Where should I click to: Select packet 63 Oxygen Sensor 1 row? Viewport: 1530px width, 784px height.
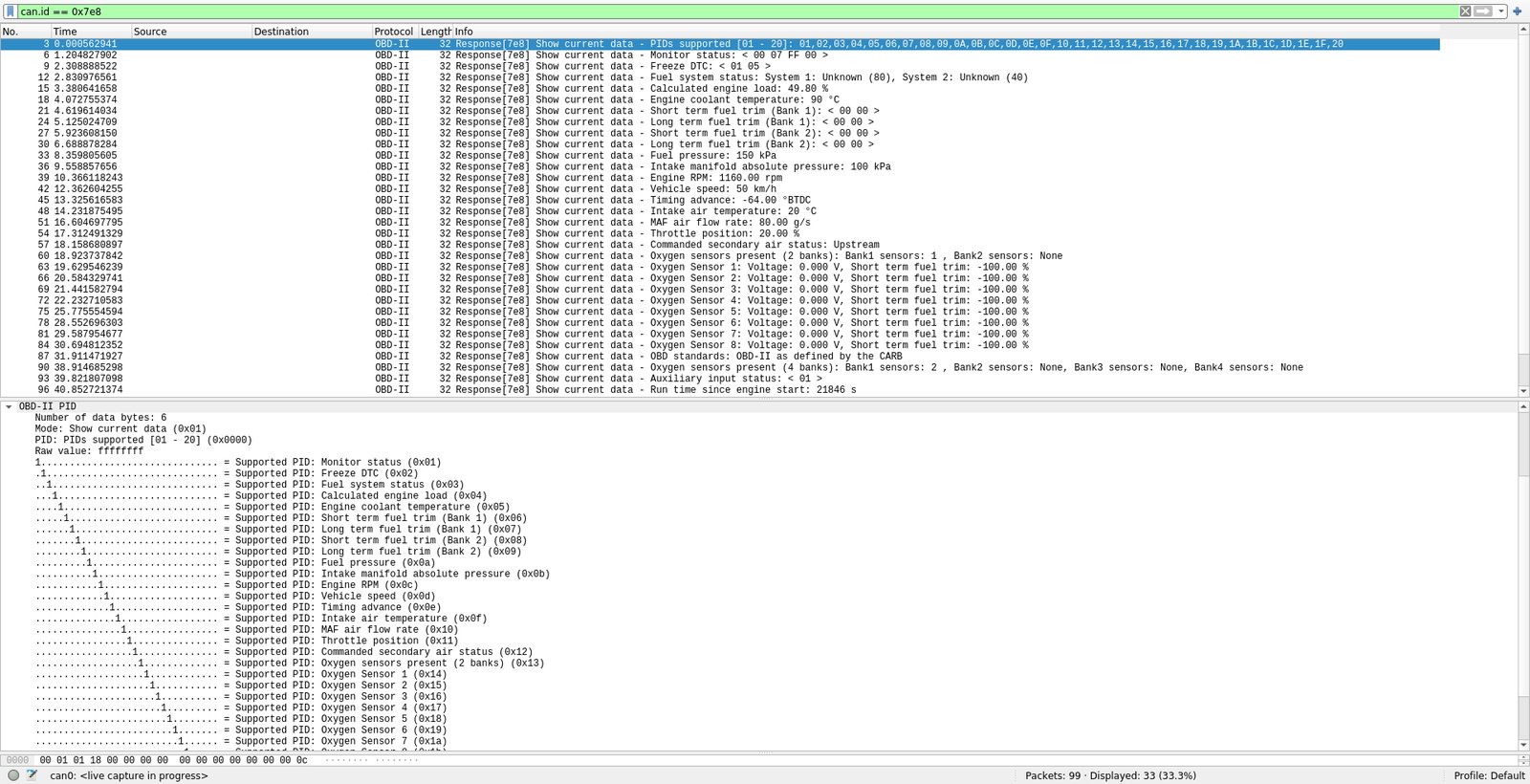720,268
